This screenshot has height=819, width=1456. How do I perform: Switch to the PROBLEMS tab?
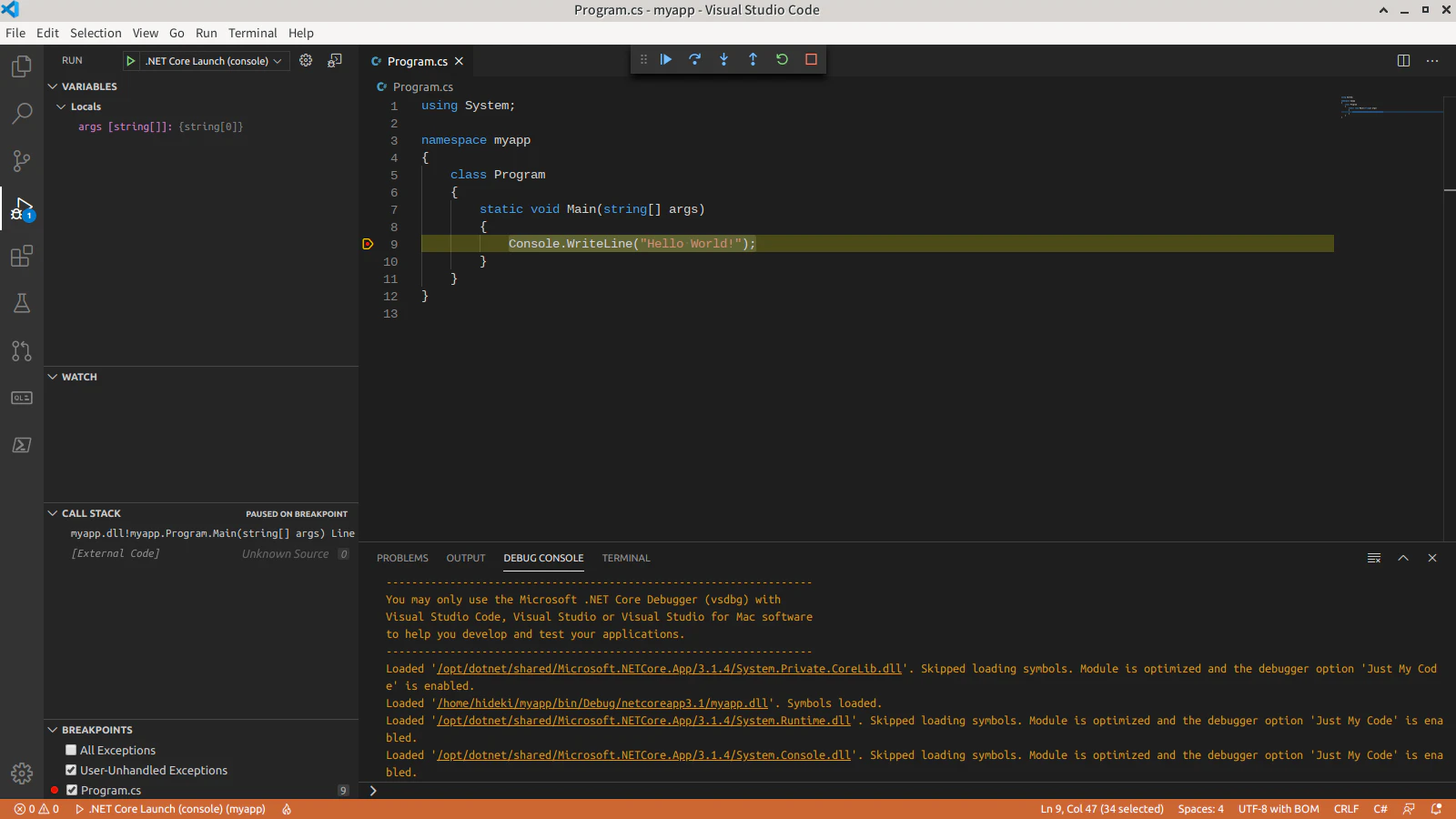402,558
